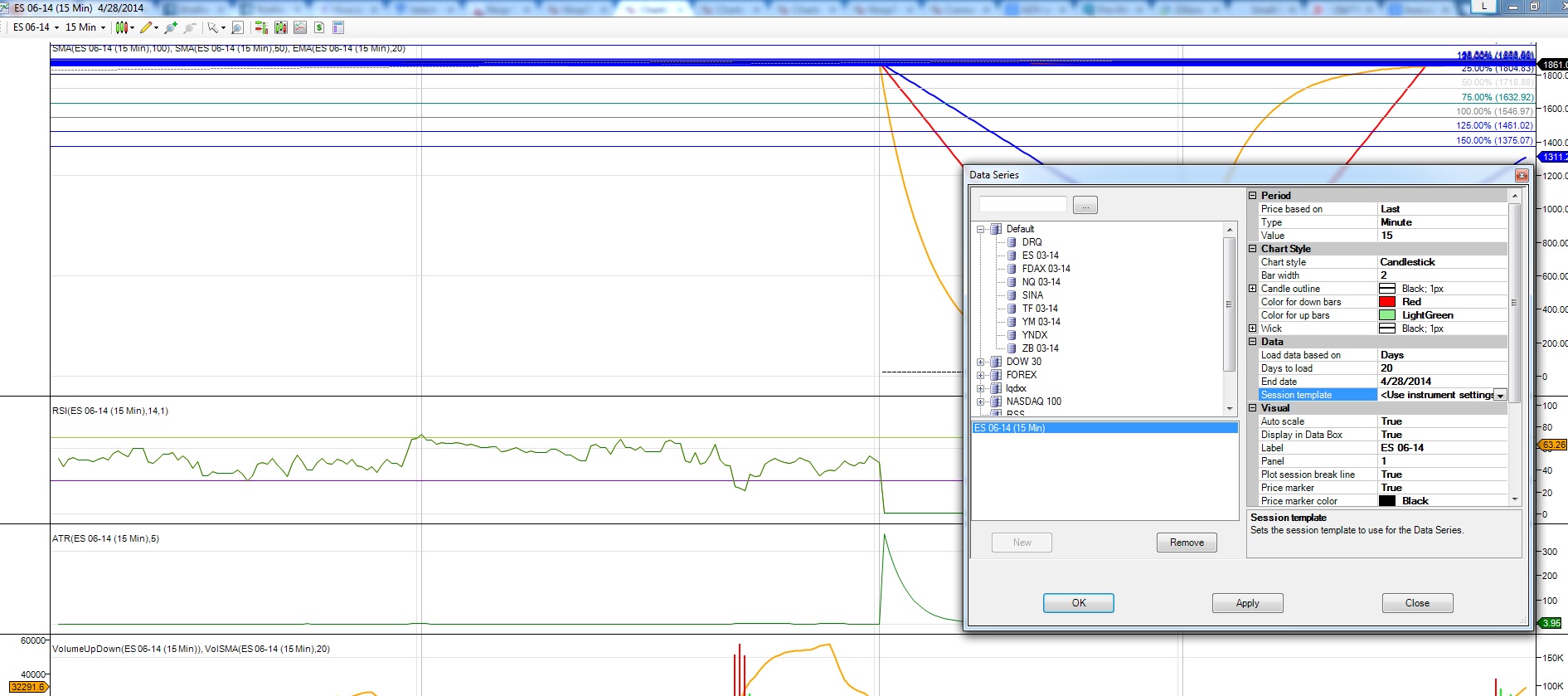Click the Black price marker color swatch
This screenshot has height=696, width=1568.
tap(1387, 501)
